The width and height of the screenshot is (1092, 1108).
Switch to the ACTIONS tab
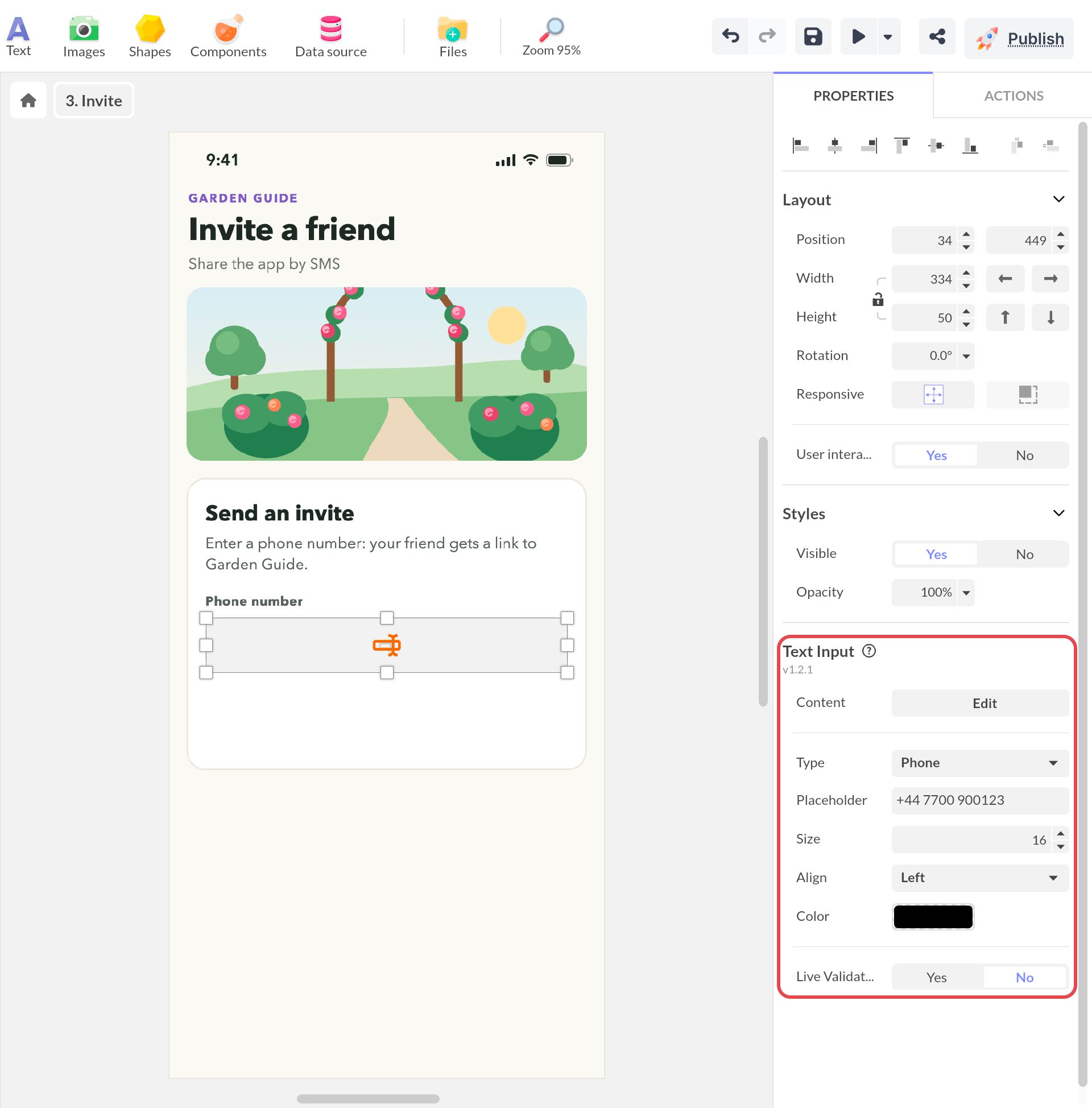pos(1013,96)
